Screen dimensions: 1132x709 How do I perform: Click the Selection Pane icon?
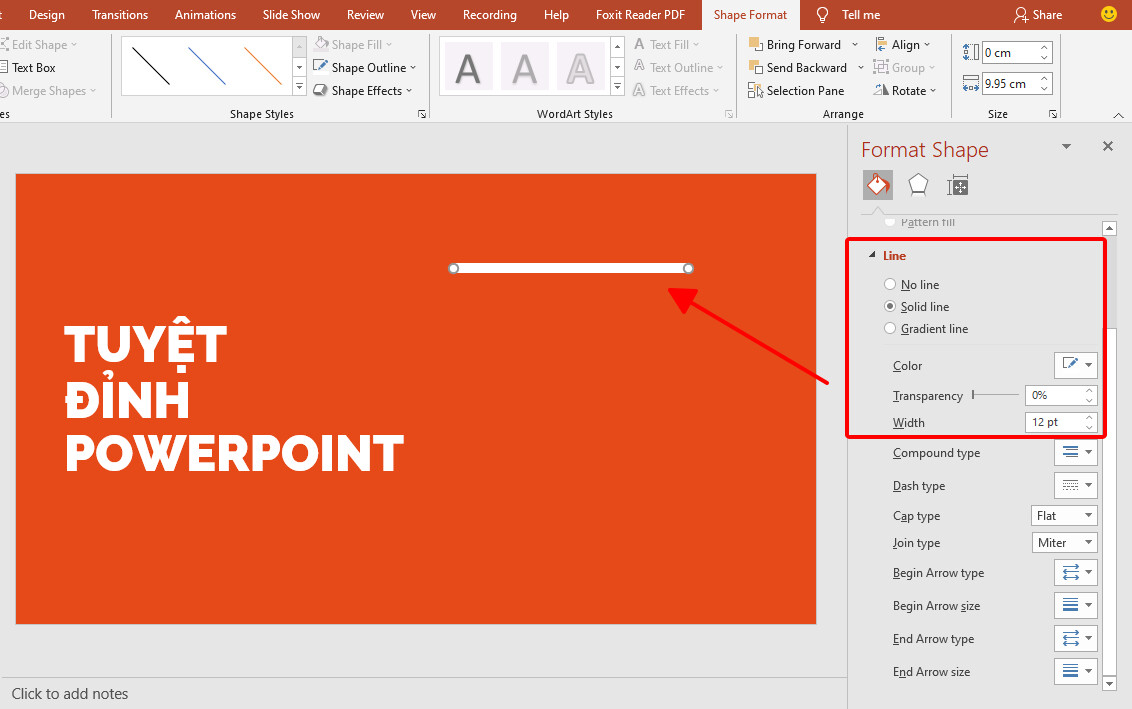(757, 90)
